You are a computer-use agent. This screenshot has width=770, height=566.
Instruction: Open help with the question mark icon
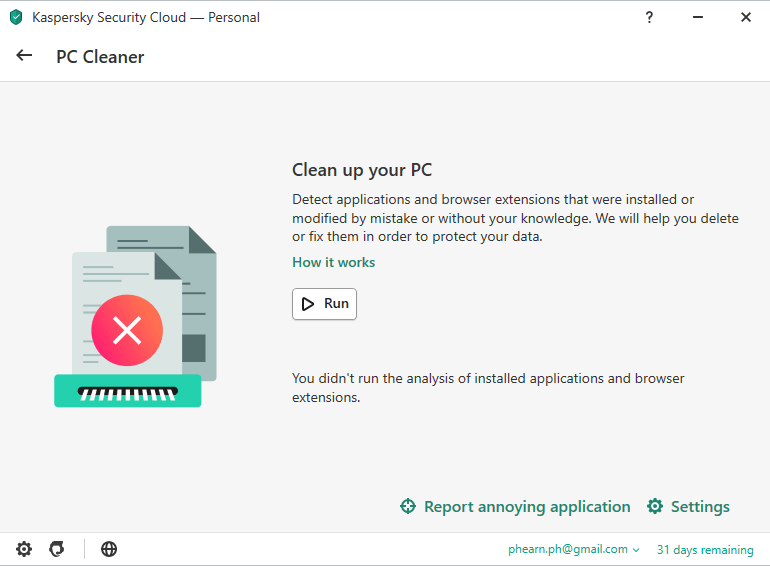[649, 17]
